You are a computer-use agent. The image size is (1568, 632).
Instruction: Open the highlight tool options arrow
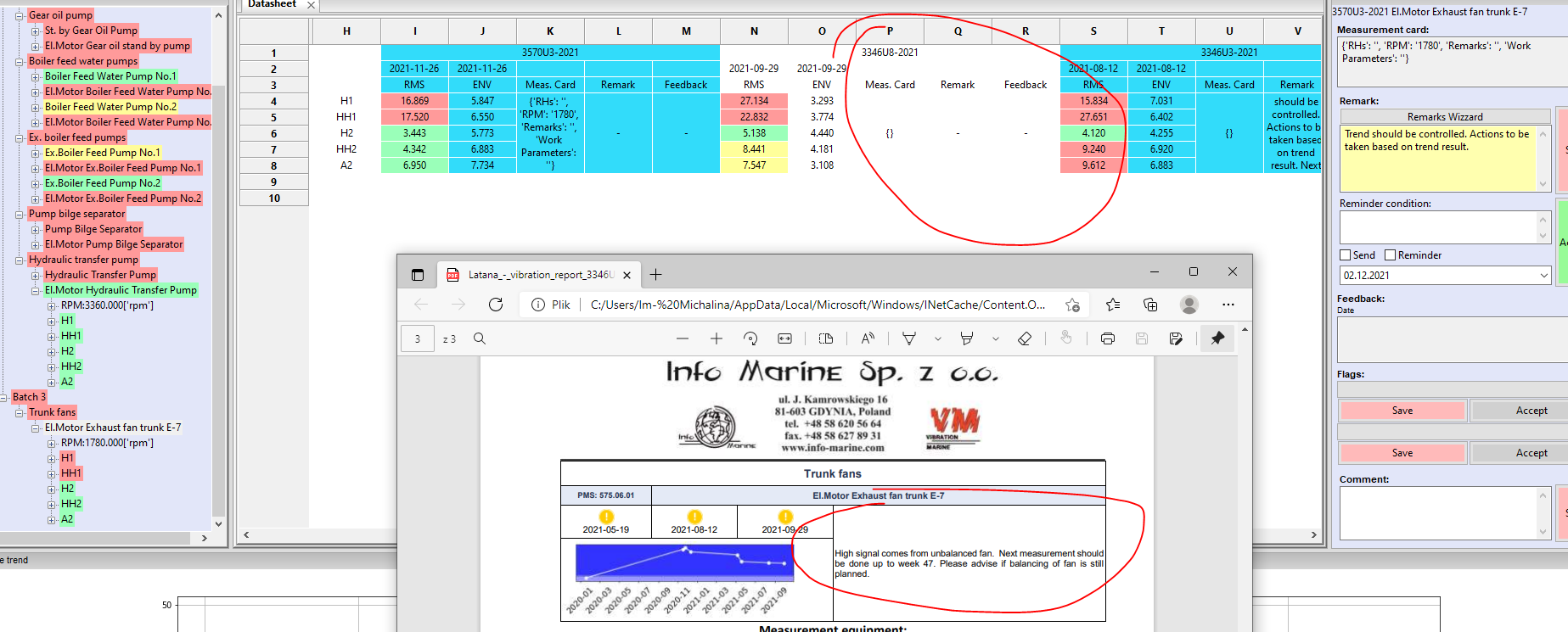995,338
